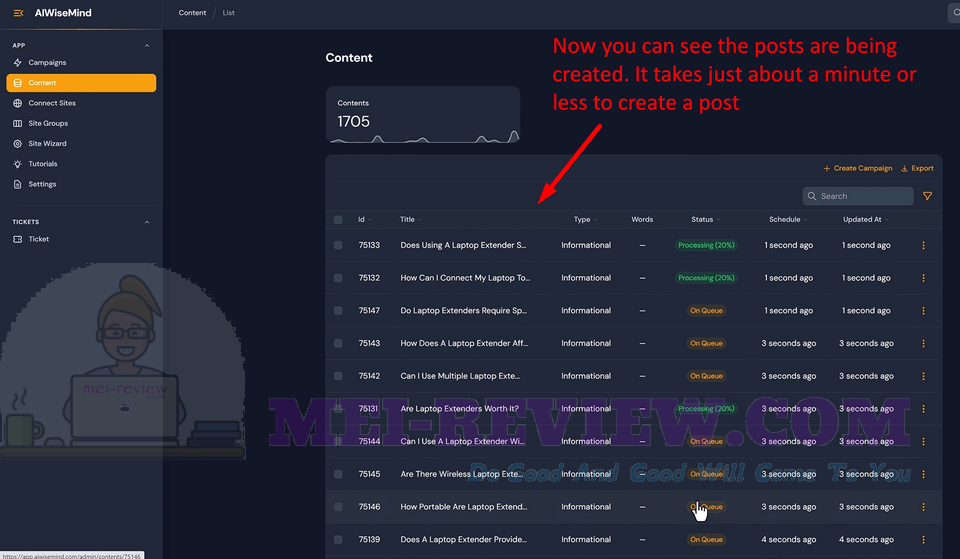The height and width of the screenshot is (559, 960).
Task: Open post 'Are Laptop Extenders Worth It?'
Action: coord(459,408)
